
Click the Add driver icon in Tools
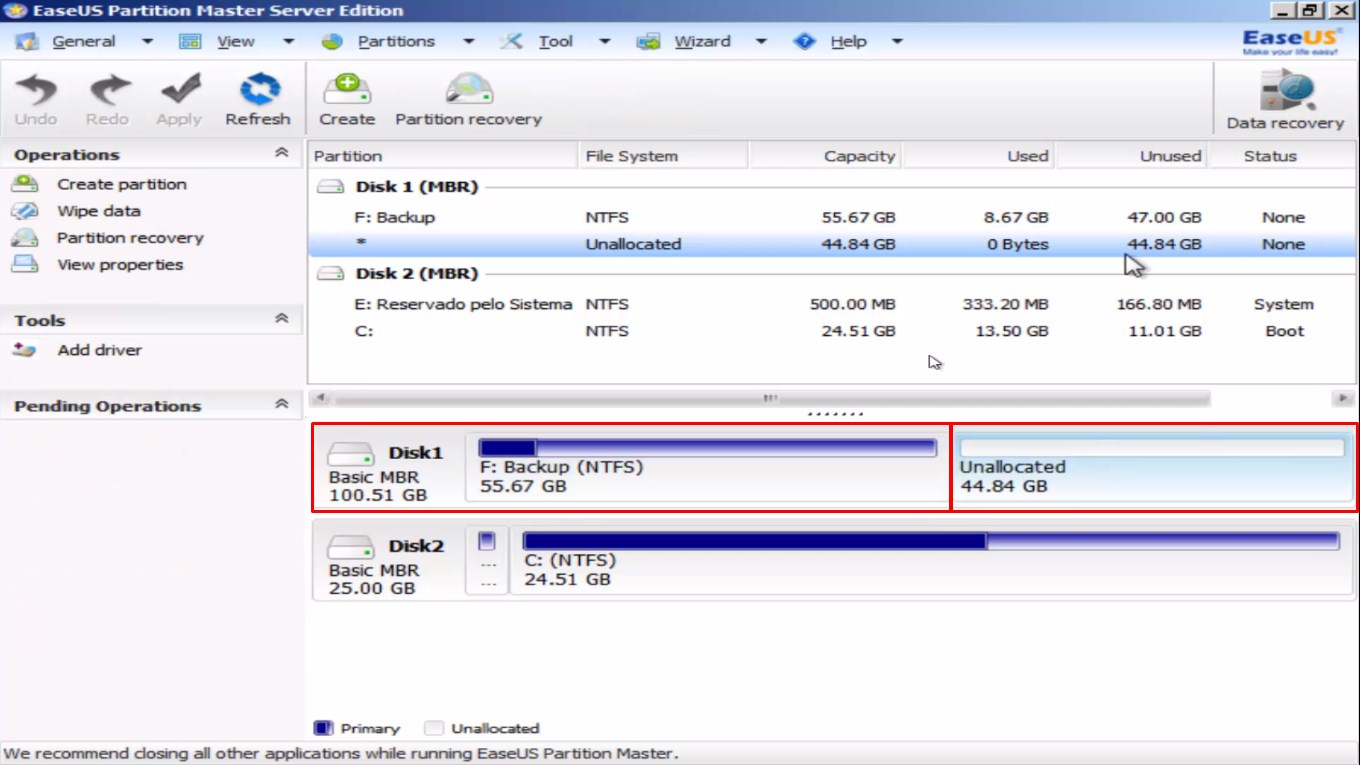click(25, 350)
